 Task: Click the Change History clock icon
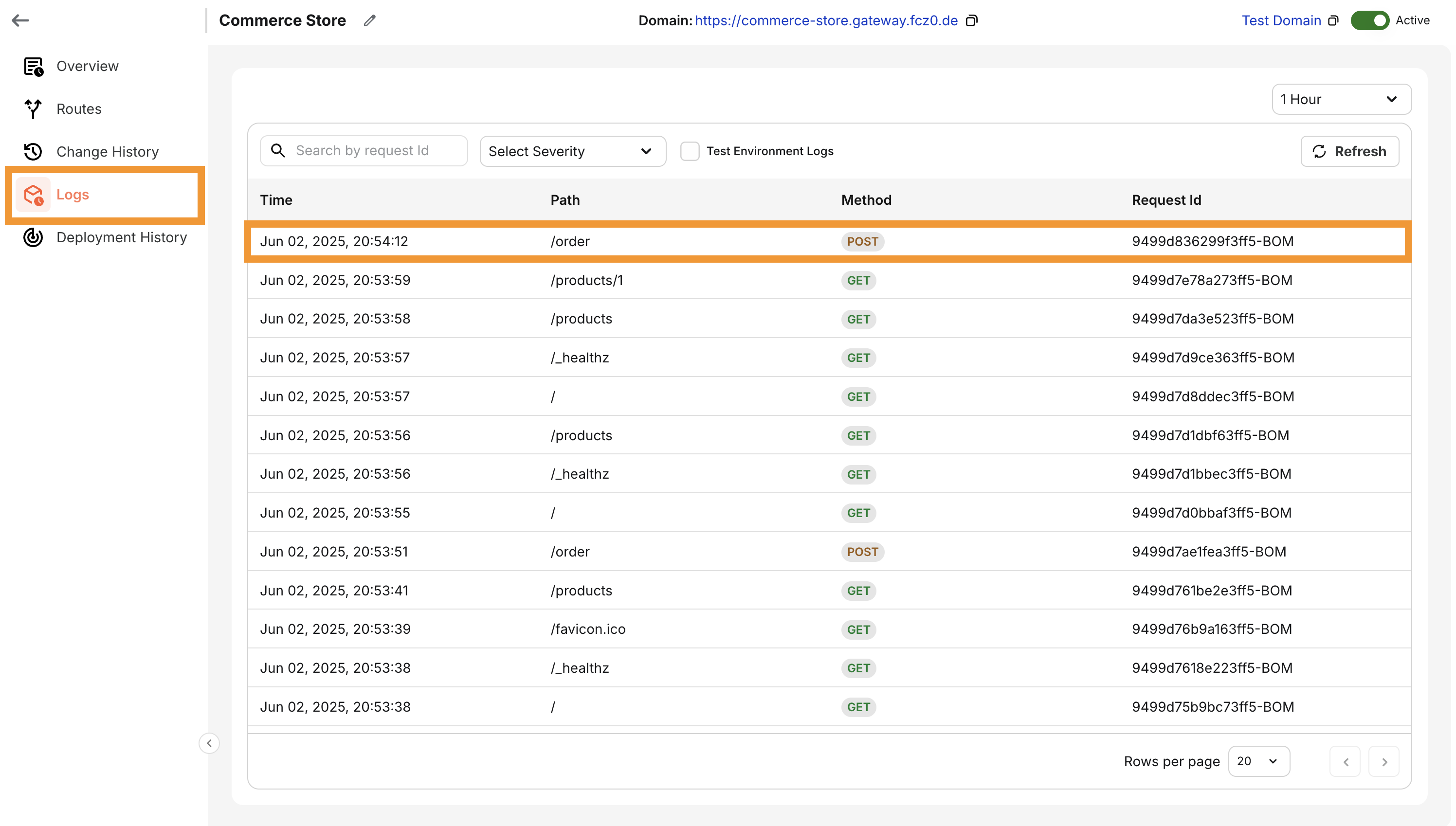34,151
